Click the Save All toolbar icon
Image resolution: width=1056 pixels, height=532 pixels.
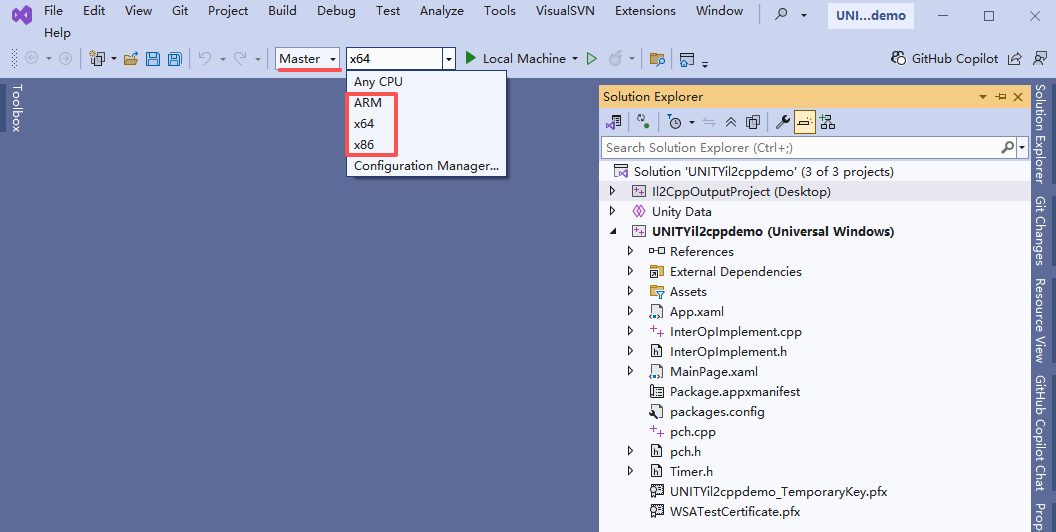[174, 59]
